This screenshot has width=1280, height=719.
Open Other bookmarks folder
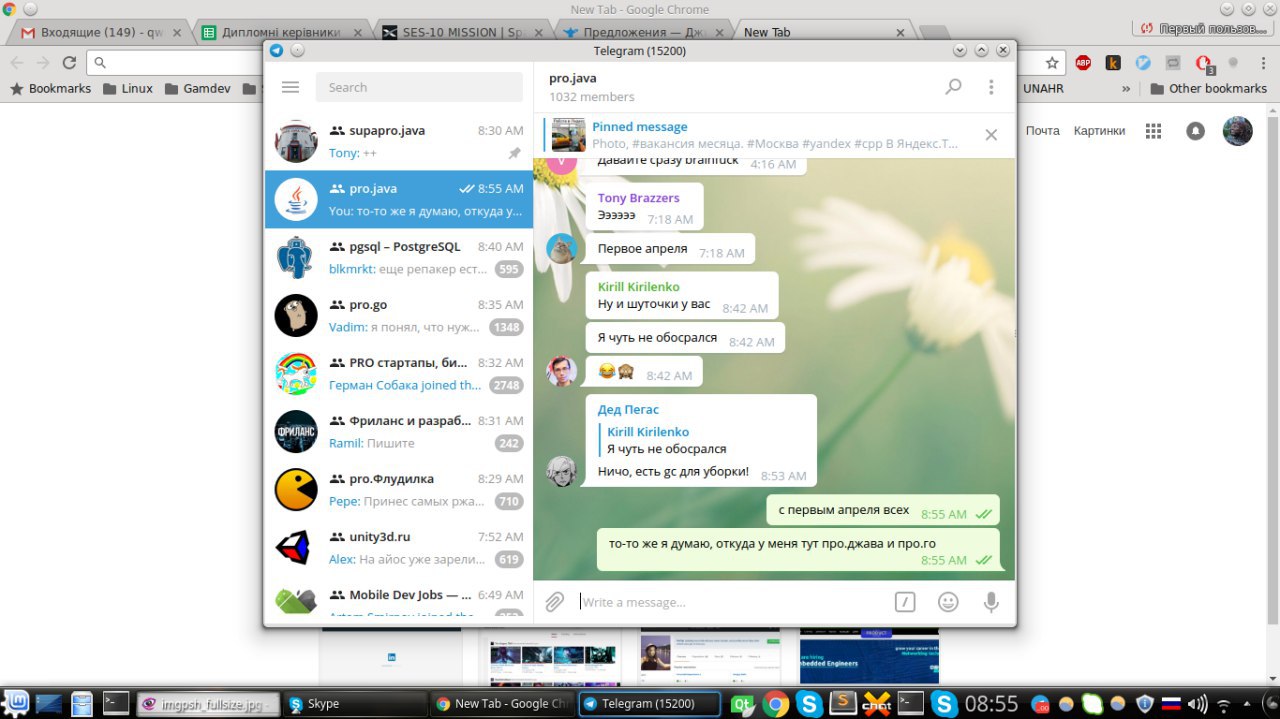click(x=1209, y=88)
